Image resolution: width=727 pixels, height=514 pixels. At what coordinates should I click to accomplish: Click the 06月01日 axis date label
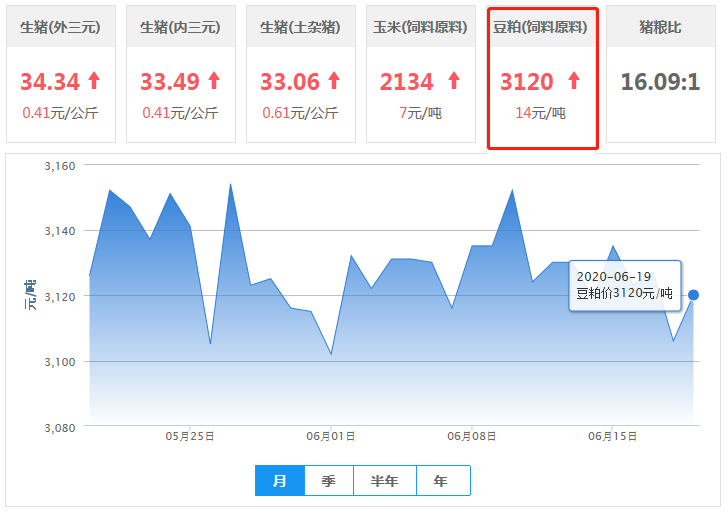point(331,437)
